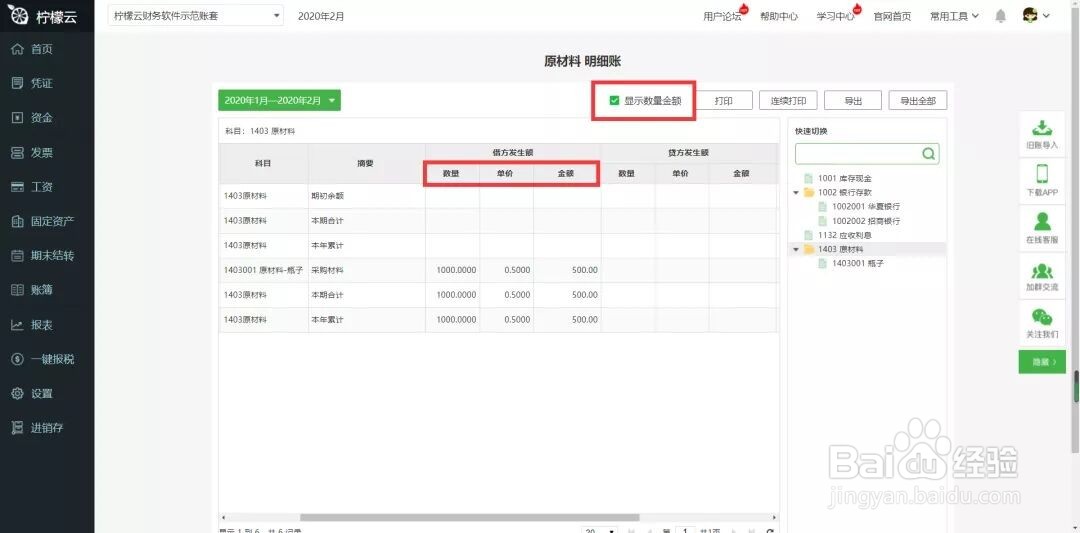The image size is (1080, 533).
Task: Open the date range dropdown 2020年1月—2020年2月
Action: coord(279,100)
